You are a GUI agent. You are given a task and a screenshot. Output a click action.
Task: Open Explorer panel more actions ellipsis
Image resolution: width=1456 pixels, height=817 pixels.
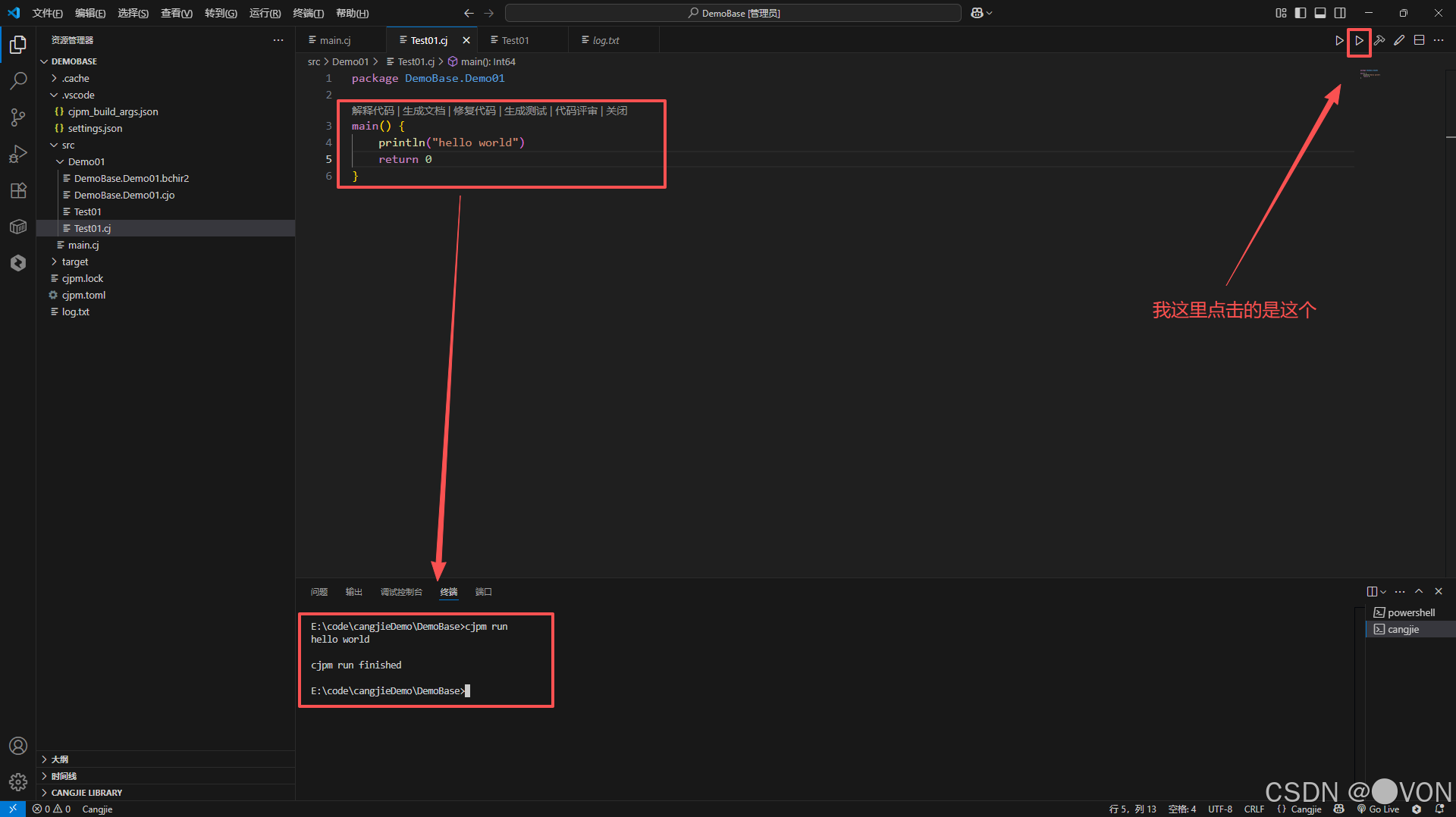pyautogui.click(x=278, y=40)
